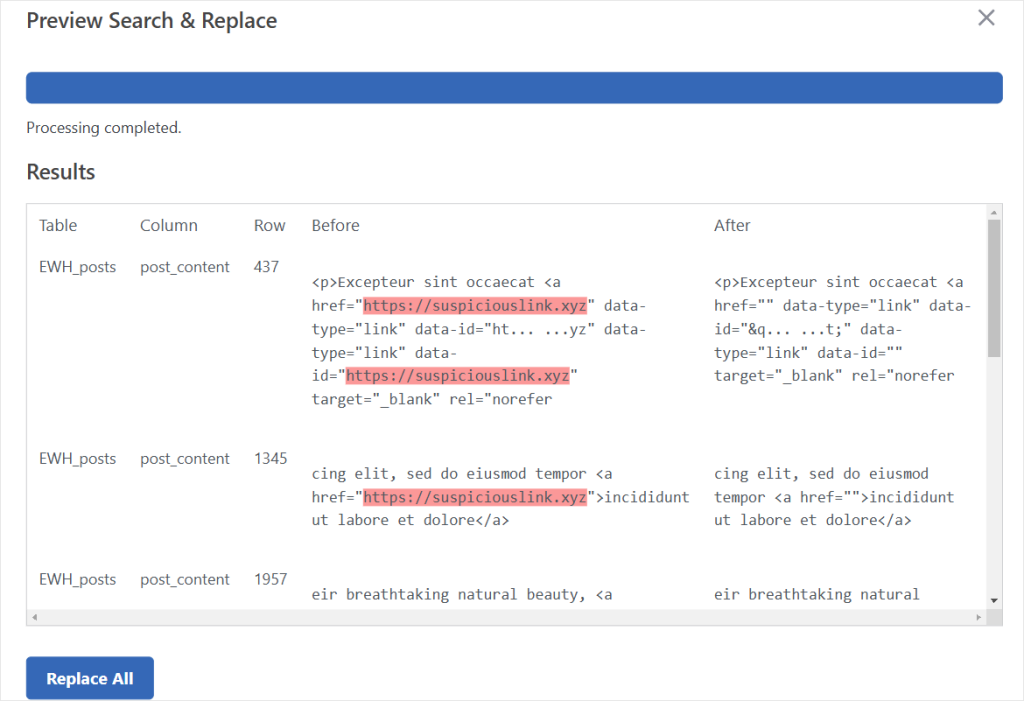Click row number 1957 in results
Viewport: 1024px width, 701px height.
270,579
